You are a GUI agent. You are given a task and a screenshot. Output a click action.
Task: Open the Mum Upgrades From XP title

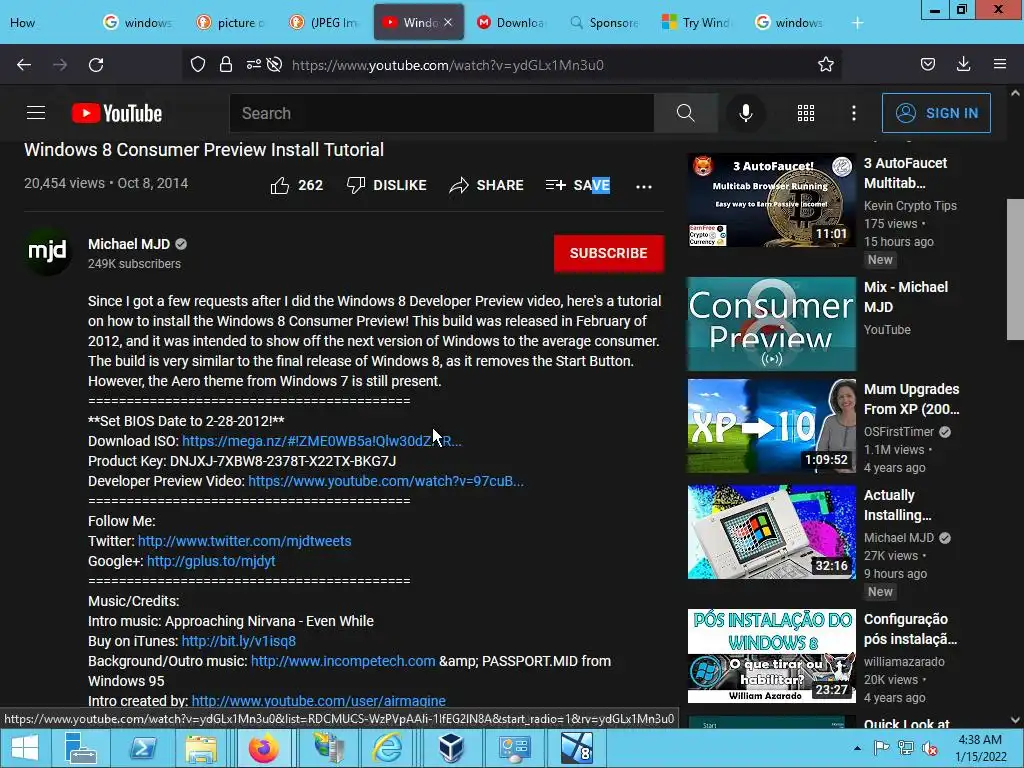point(912,399)
